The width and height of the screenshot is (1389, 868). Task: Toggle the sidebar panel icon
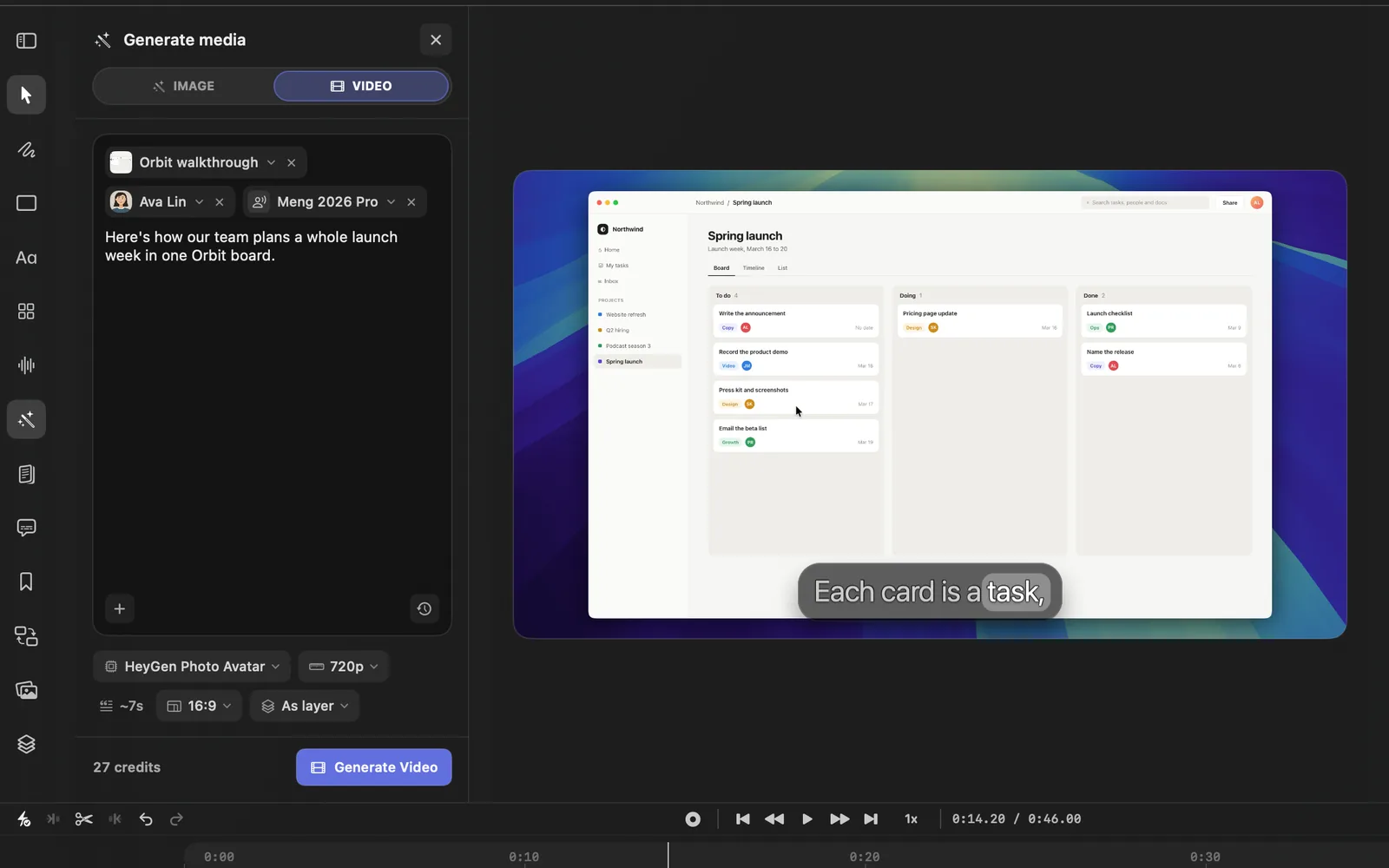click(x=26, y=41)
